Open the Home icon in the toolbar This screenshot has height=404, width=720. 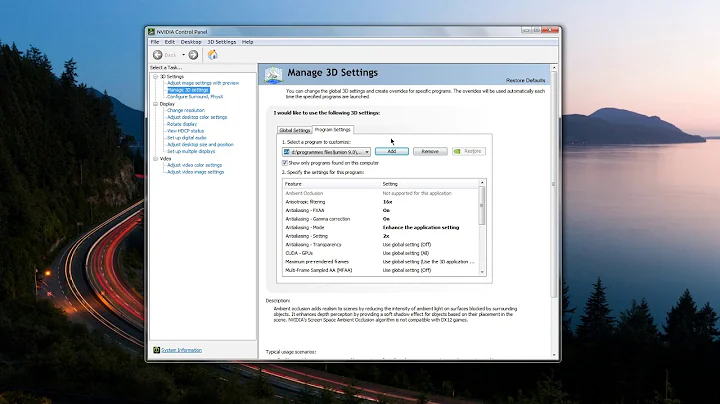[x=213, y=55]
